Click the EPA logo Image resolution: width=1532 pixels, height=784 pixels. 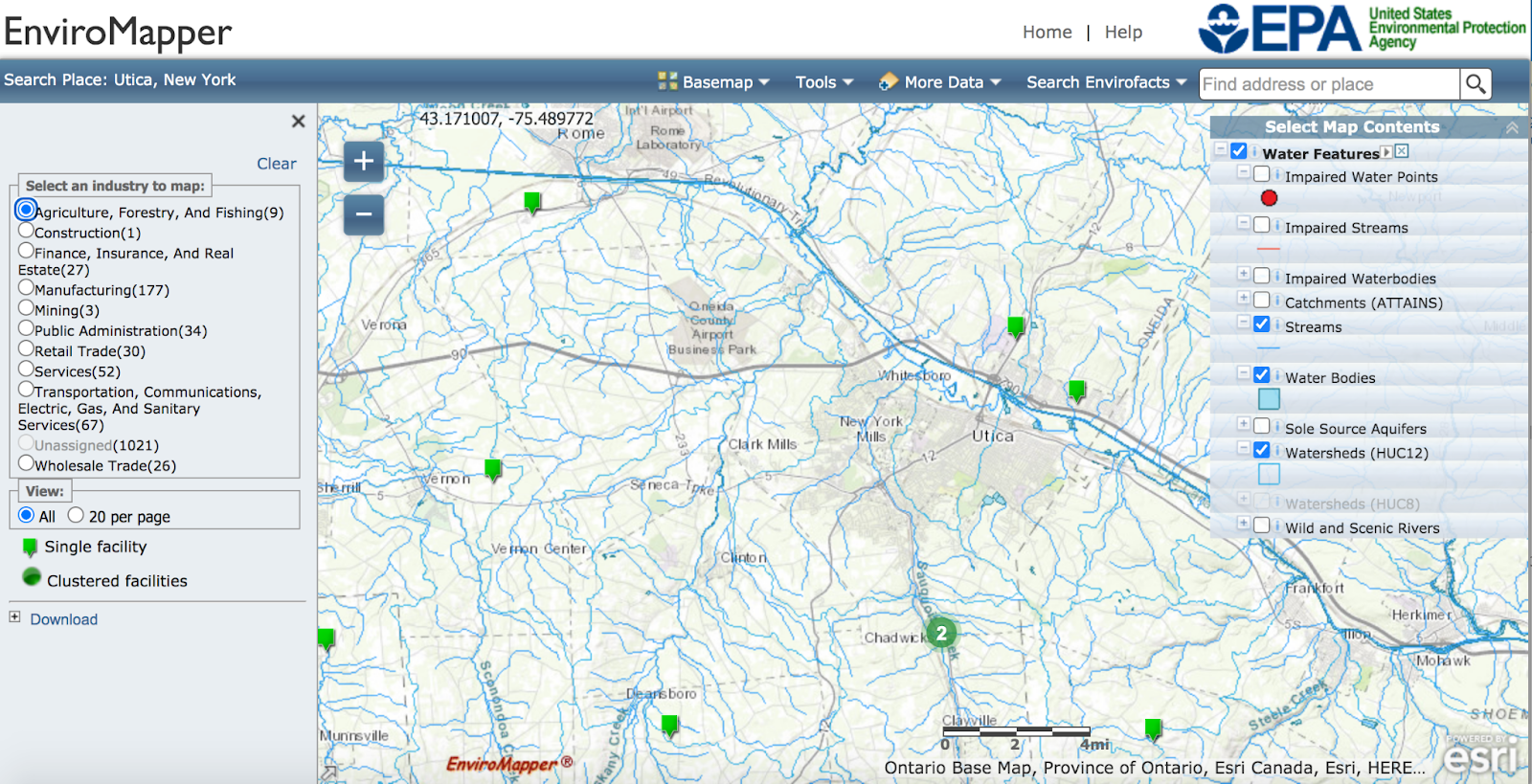pos(1362,29)
